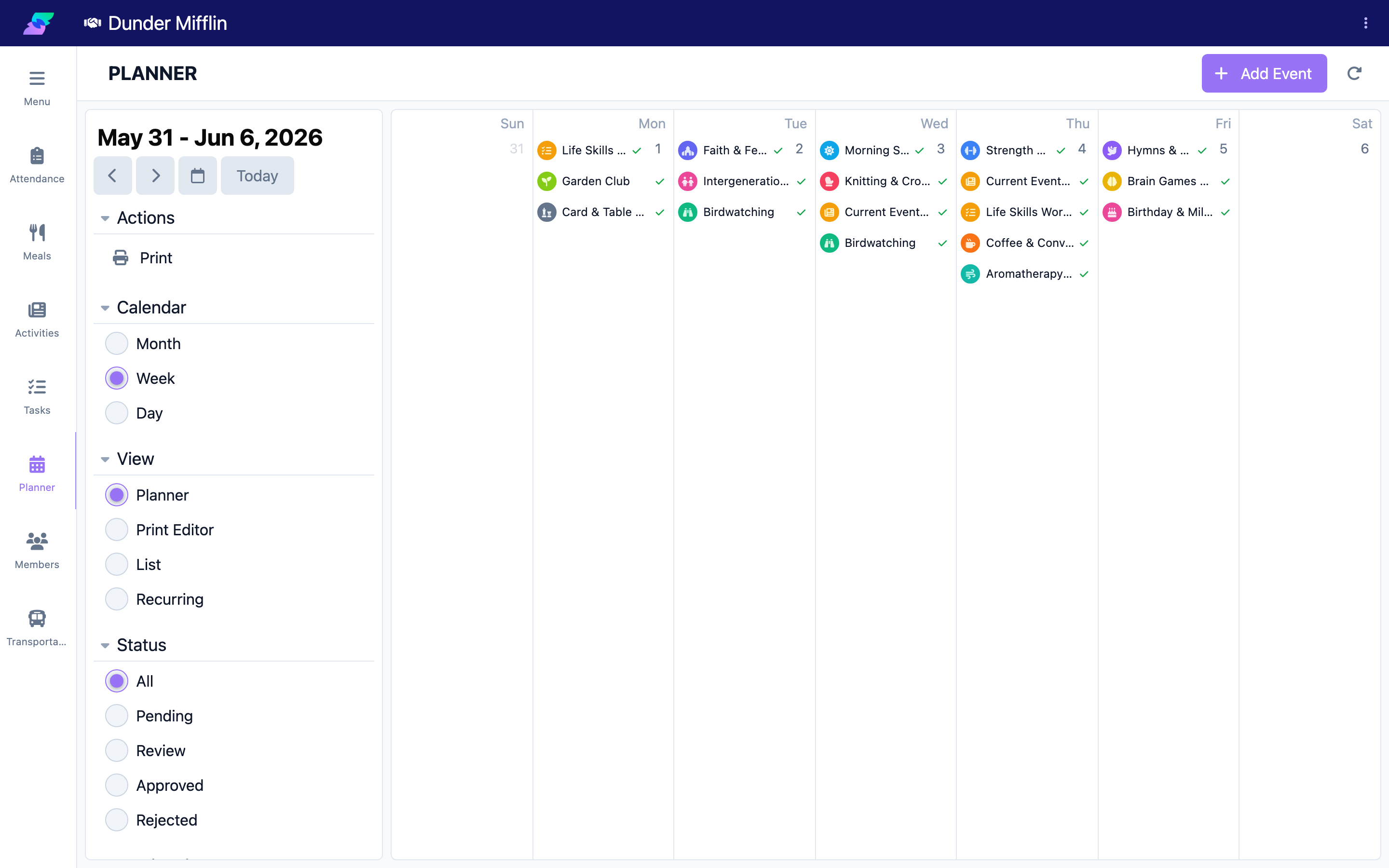1389x868 pixels.
Task: Click the Strength dumbbell icon
Action: pos(970,150)
